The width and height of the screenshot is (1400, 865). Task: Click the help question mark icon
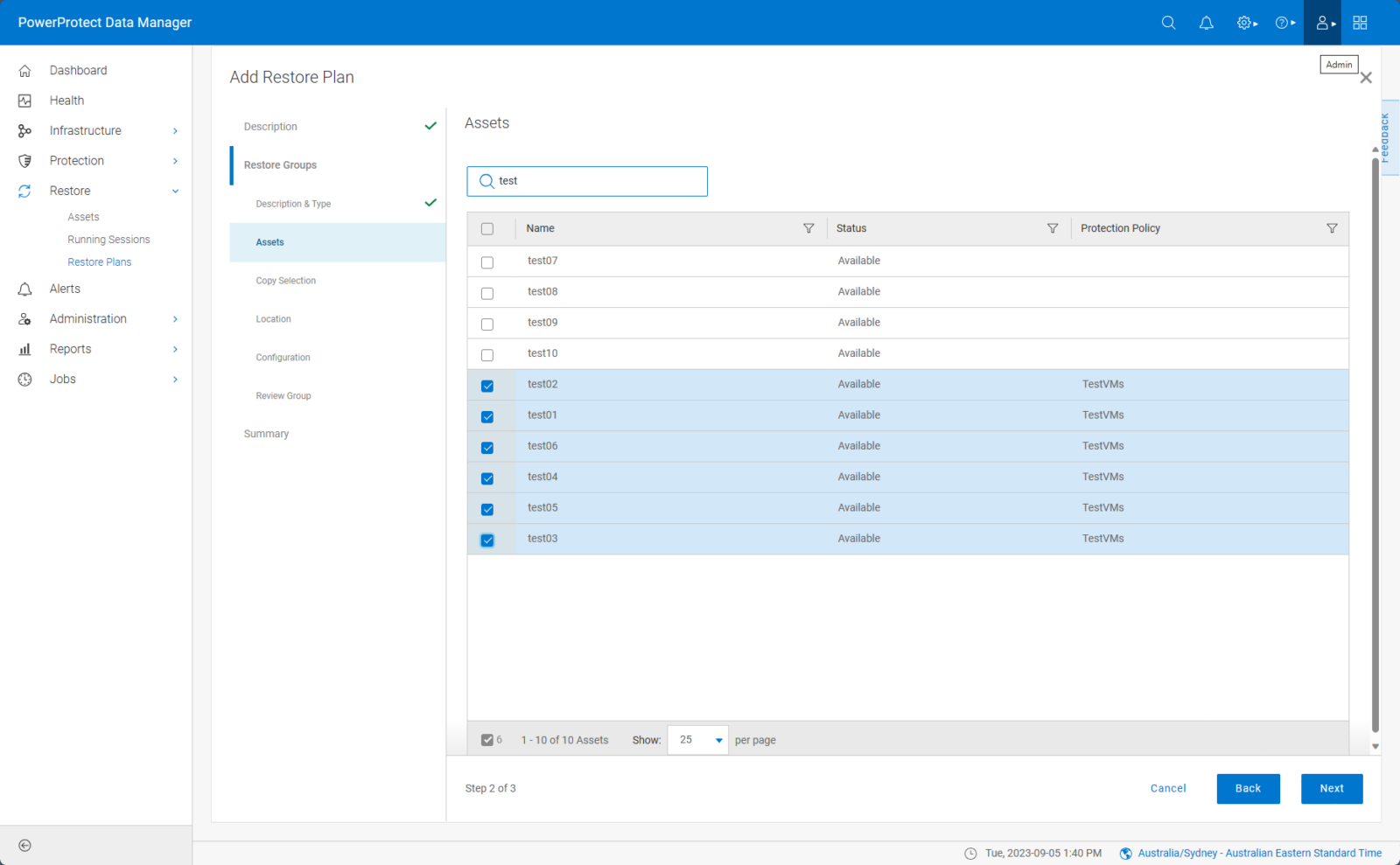pos(1283,23)
